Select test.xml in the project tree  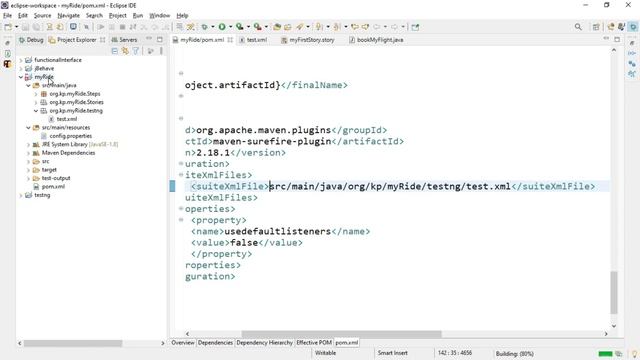67,119
